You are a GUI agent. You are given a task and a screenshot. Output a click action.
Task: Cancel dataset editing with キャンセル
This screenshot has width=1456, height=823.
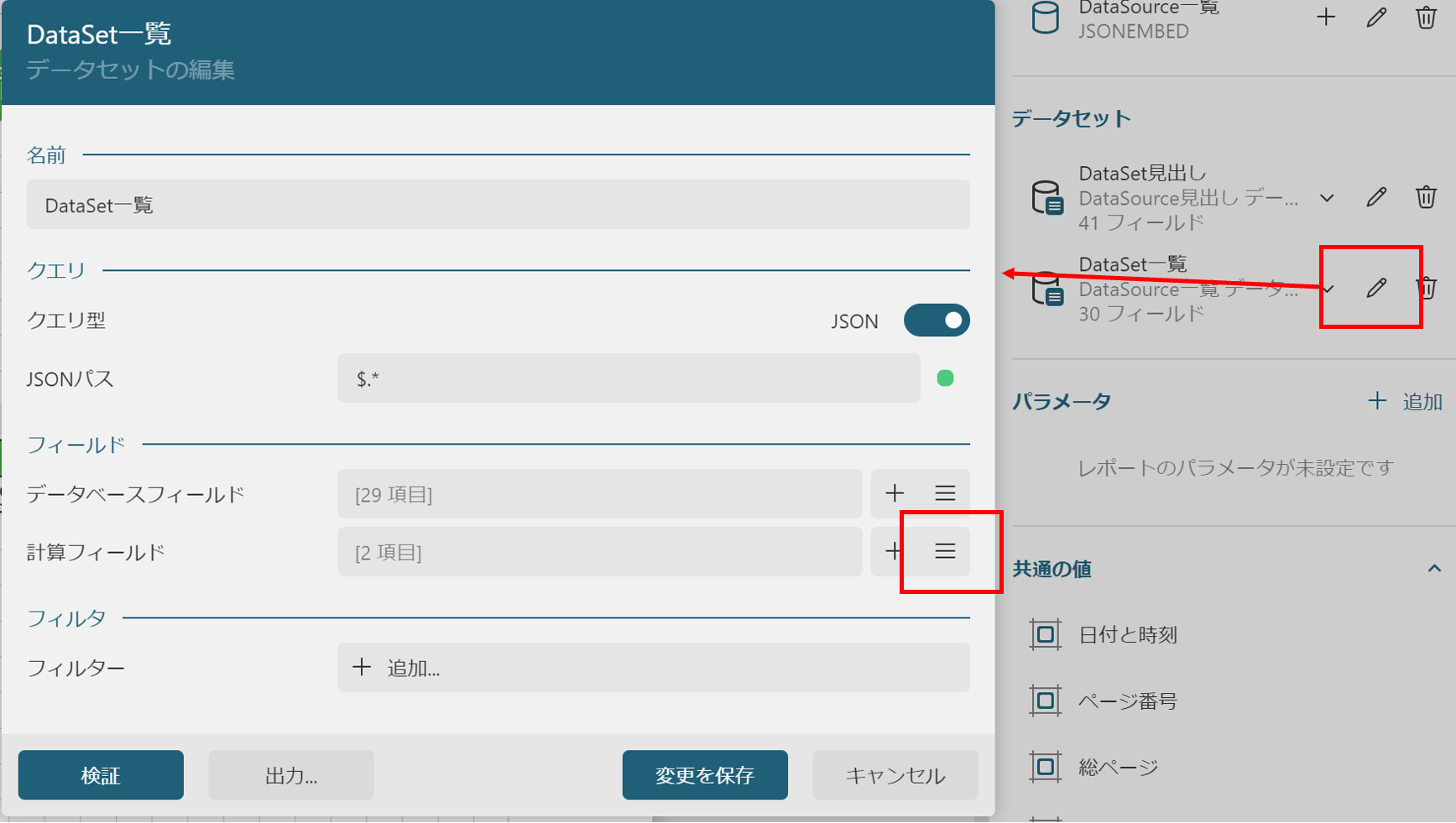pyautogui.click(x=895, y=775)
